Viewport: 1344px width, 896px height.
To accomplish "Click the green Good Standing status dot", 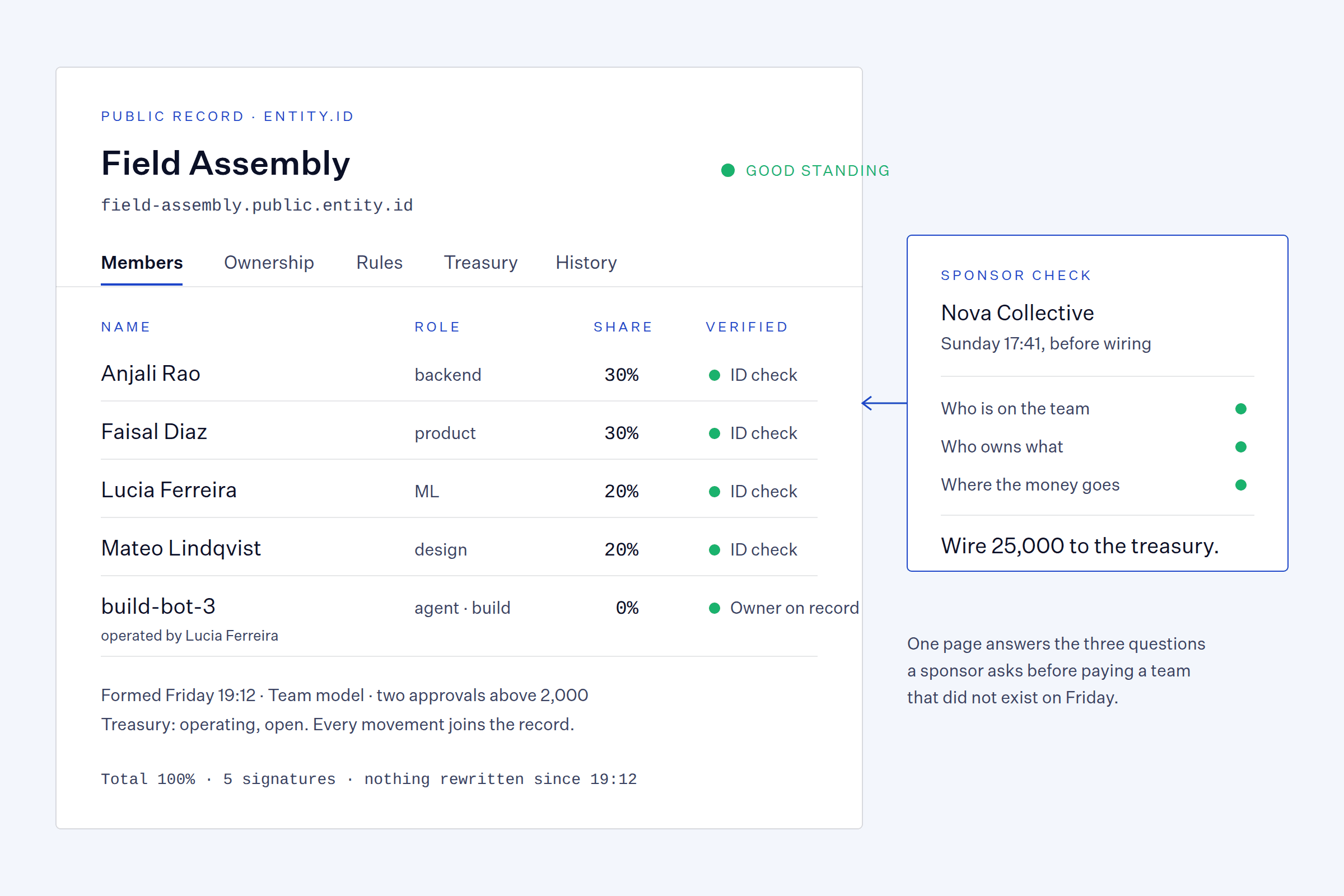I will (728, 170).
